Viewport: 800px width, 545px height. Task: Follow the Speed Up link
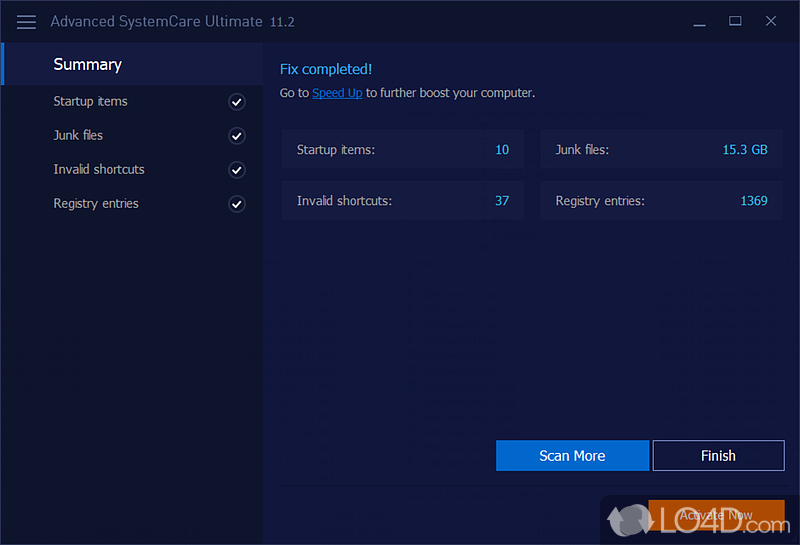(337, 93)
